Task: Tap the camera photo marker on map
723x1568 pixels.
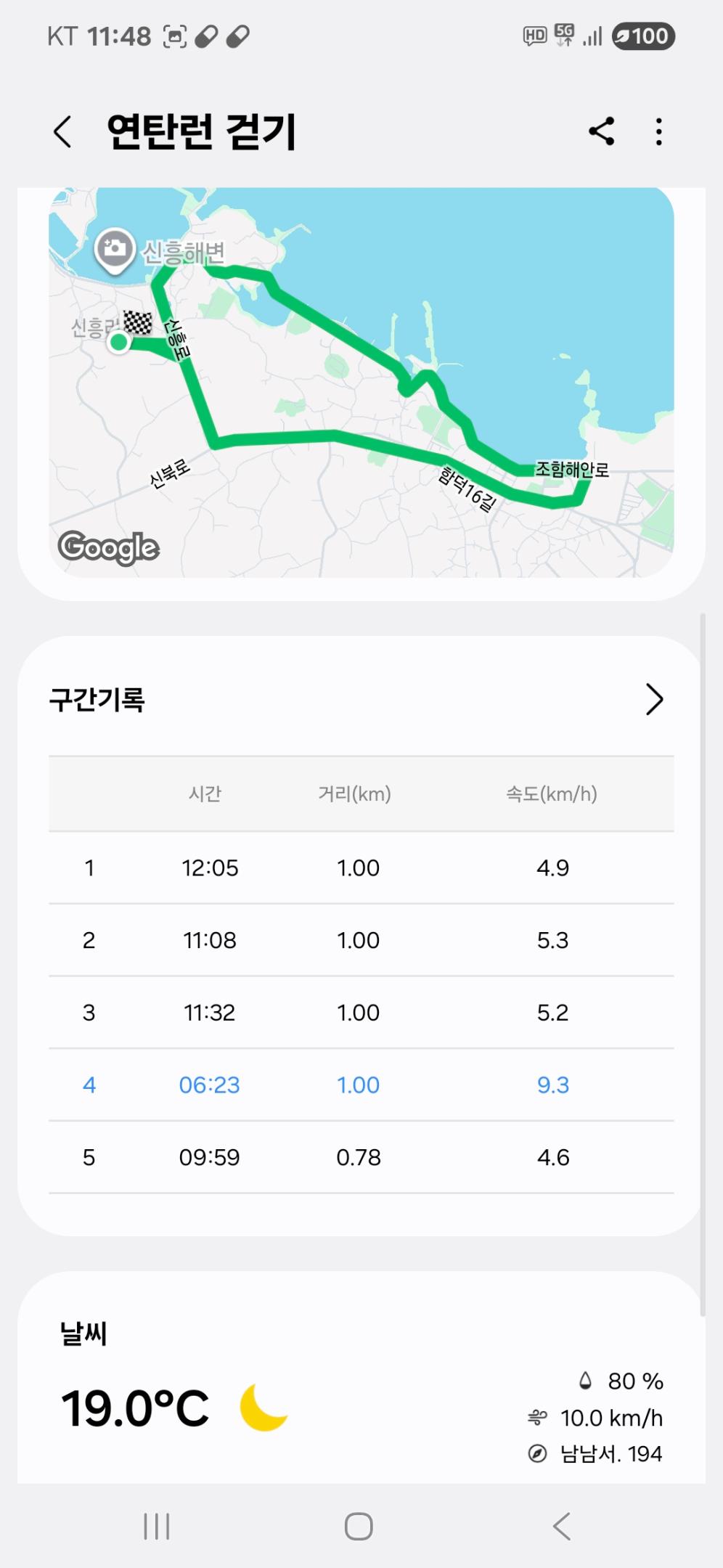Action: pyautogui.click(x=115, y=250)
